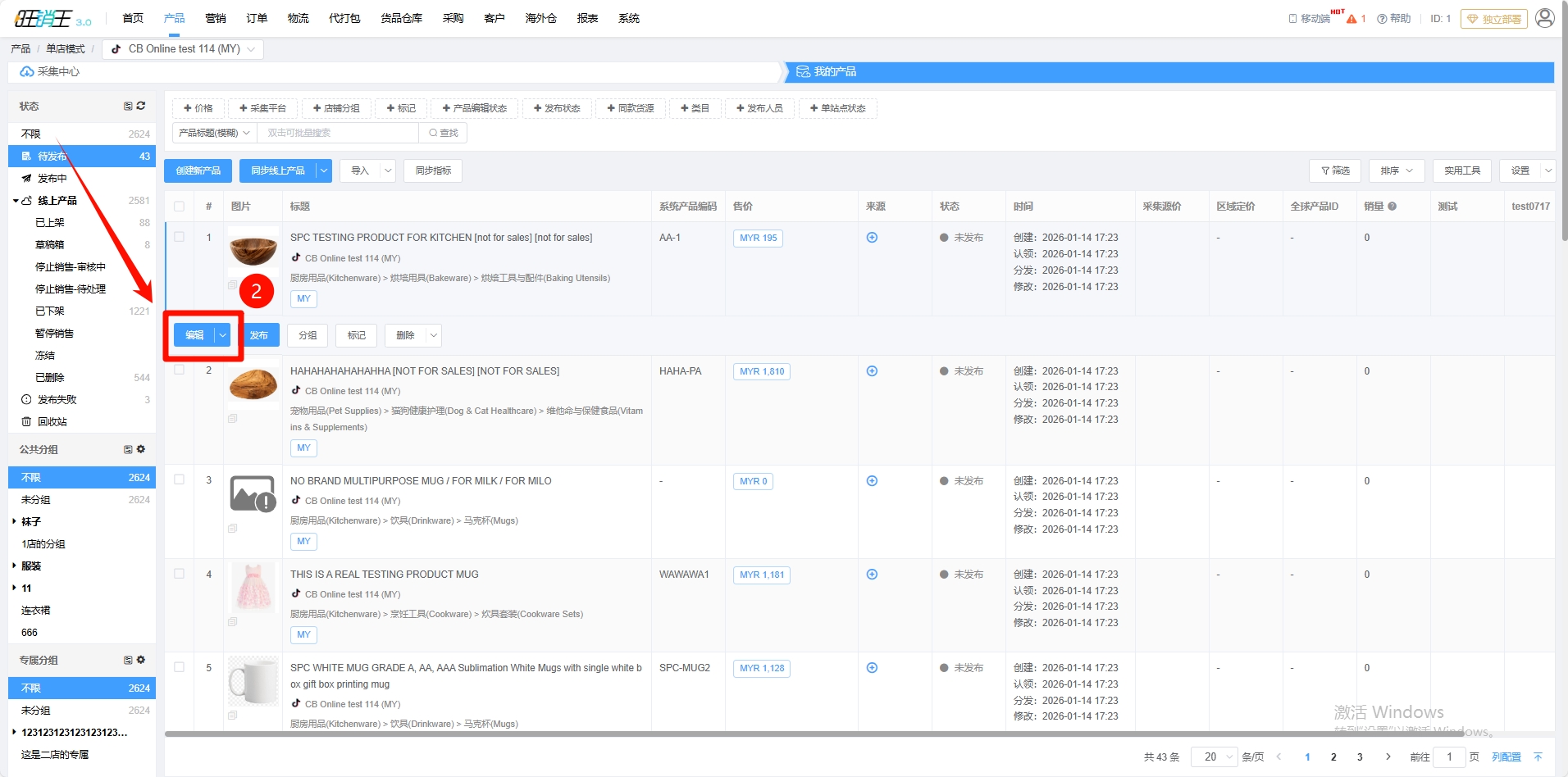The image size is (1568, 777).
Task: Click the plus source icon in first product row
Action: tap(872, 238)
